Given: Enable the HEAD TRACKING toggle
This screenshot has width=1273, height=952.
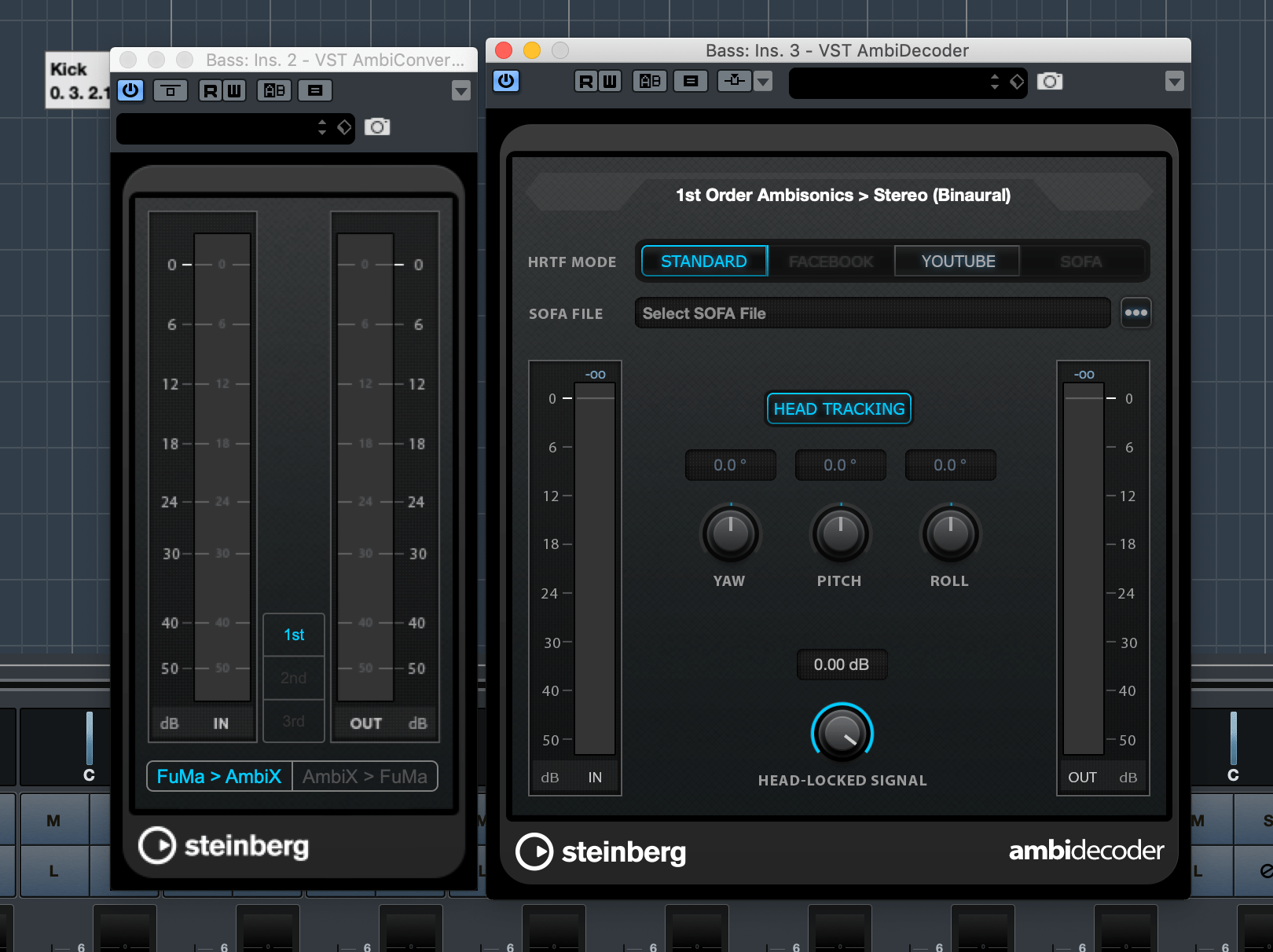Looking at the screenshot, I should [838, 408].
